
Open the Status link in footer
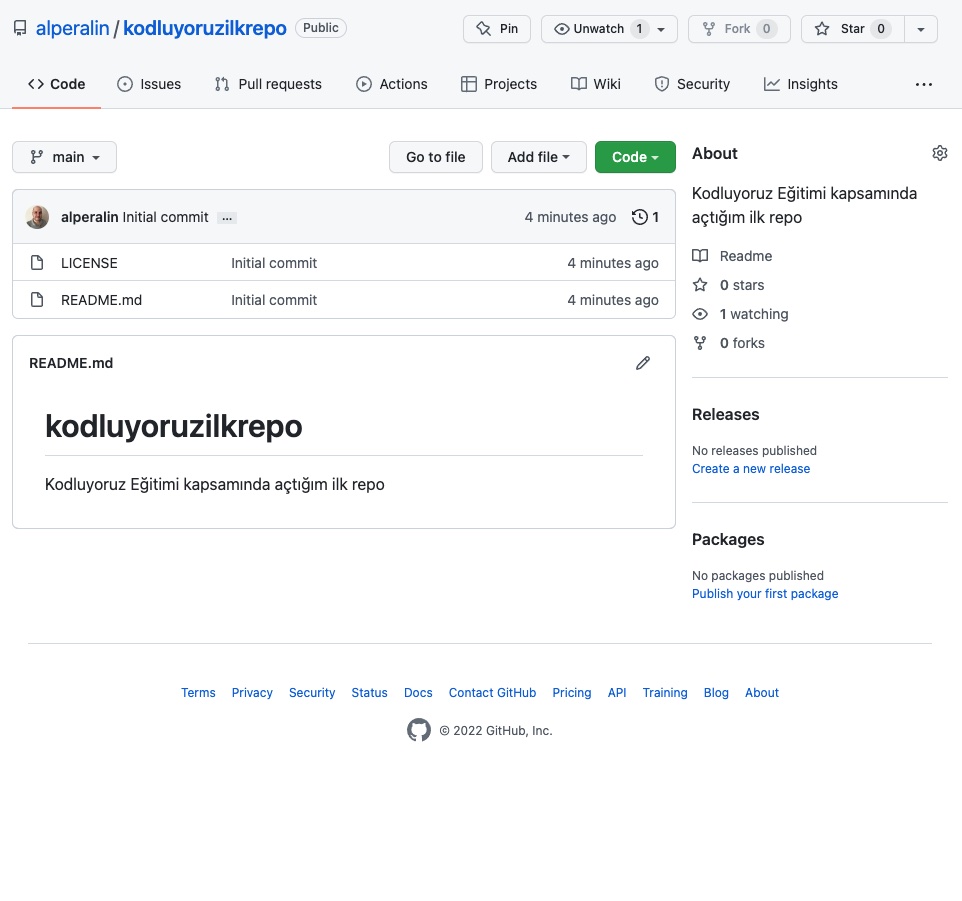click(x=369, y=692)
